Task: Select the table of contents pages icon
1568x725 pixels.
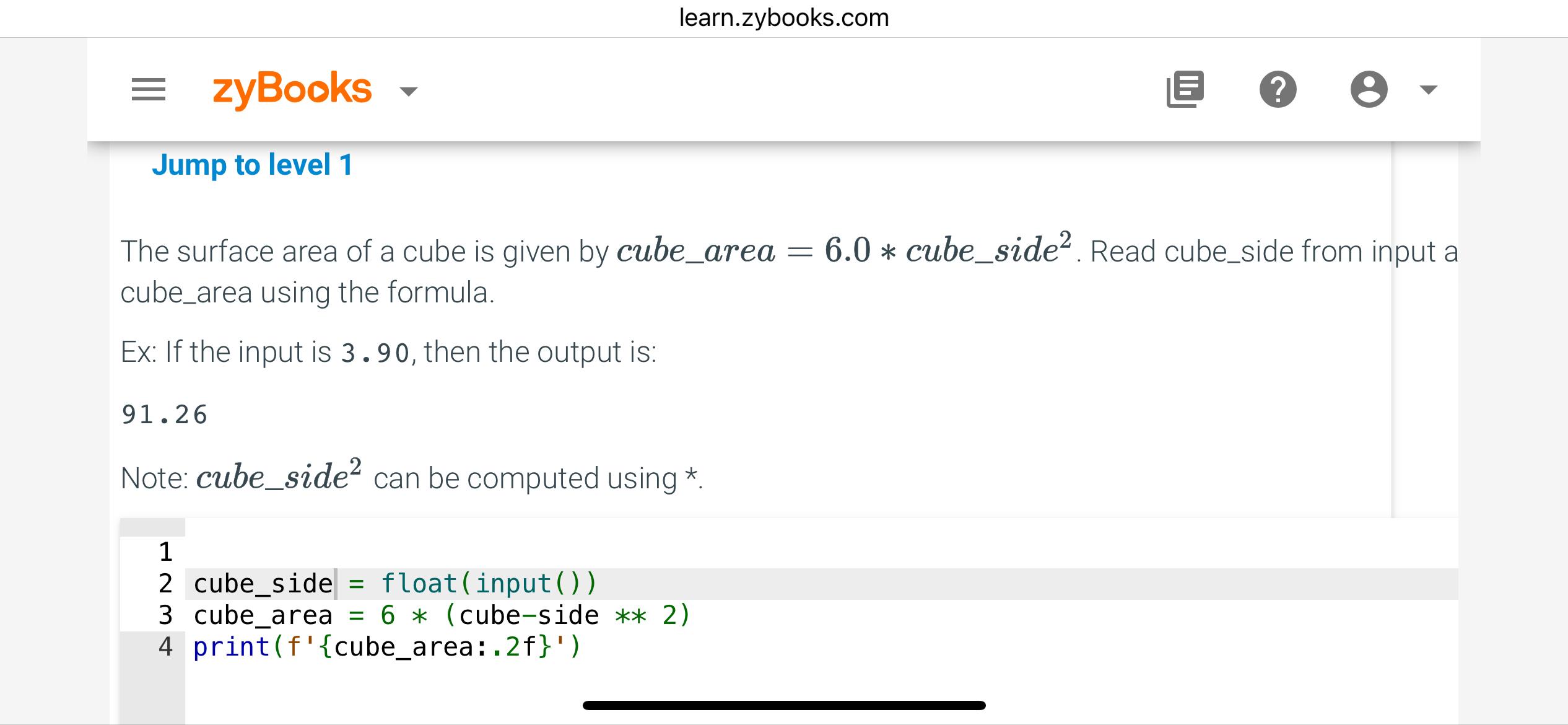Action: (1185, 89)
